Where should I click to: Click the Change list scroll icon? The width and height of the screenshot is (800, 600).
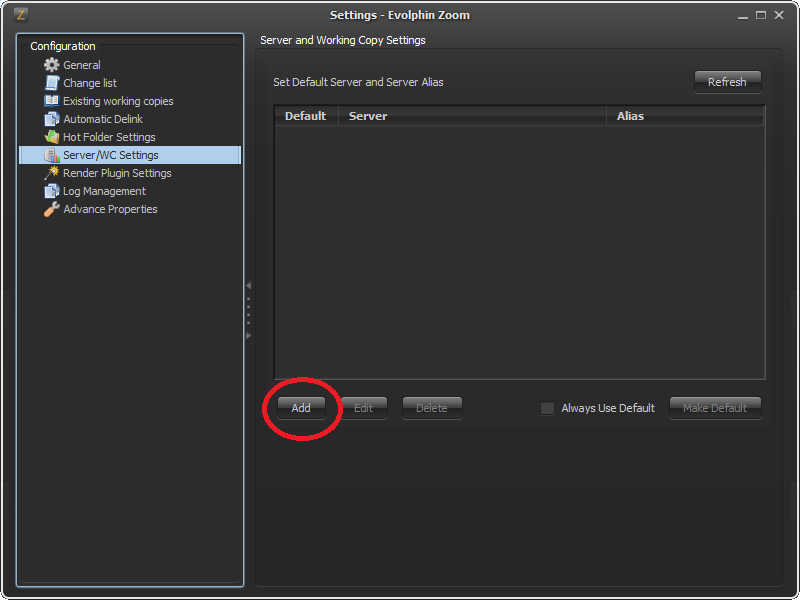click(52, 83)
